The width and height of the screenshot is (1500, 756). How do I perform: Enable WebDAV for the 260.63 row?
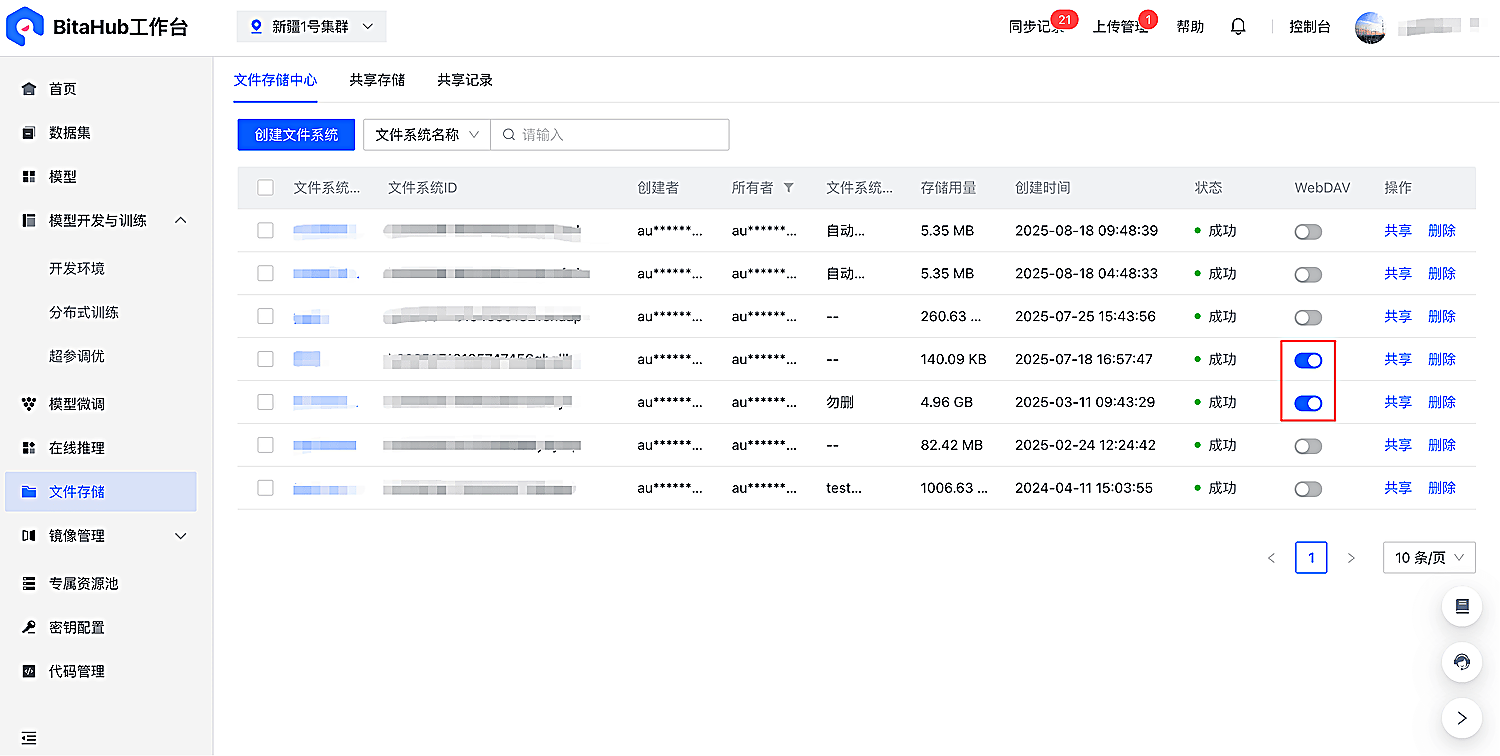(x=1308, y=318)
